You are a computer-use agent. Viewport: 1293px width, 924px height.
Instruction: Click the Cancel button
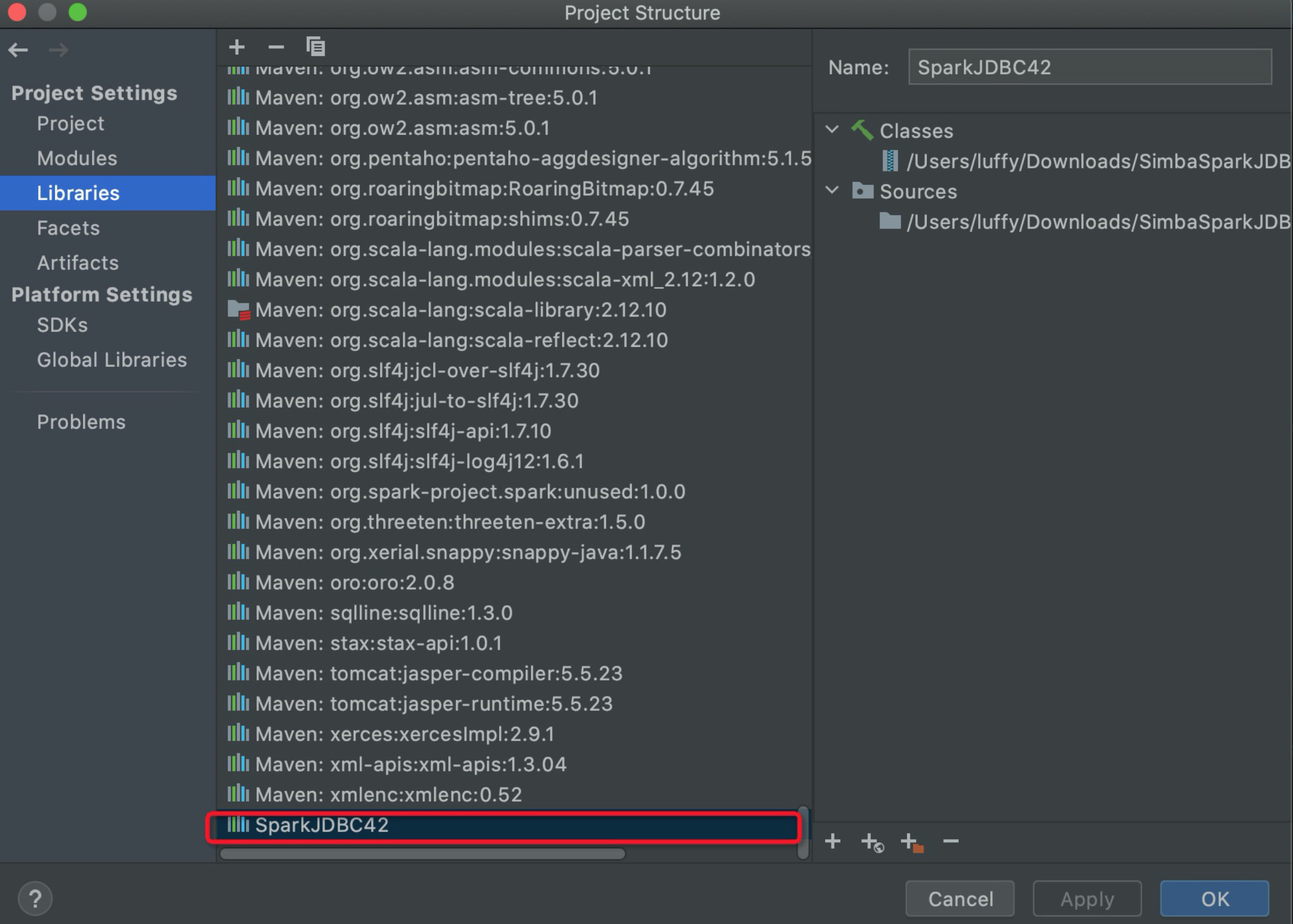tap(959, 898)
